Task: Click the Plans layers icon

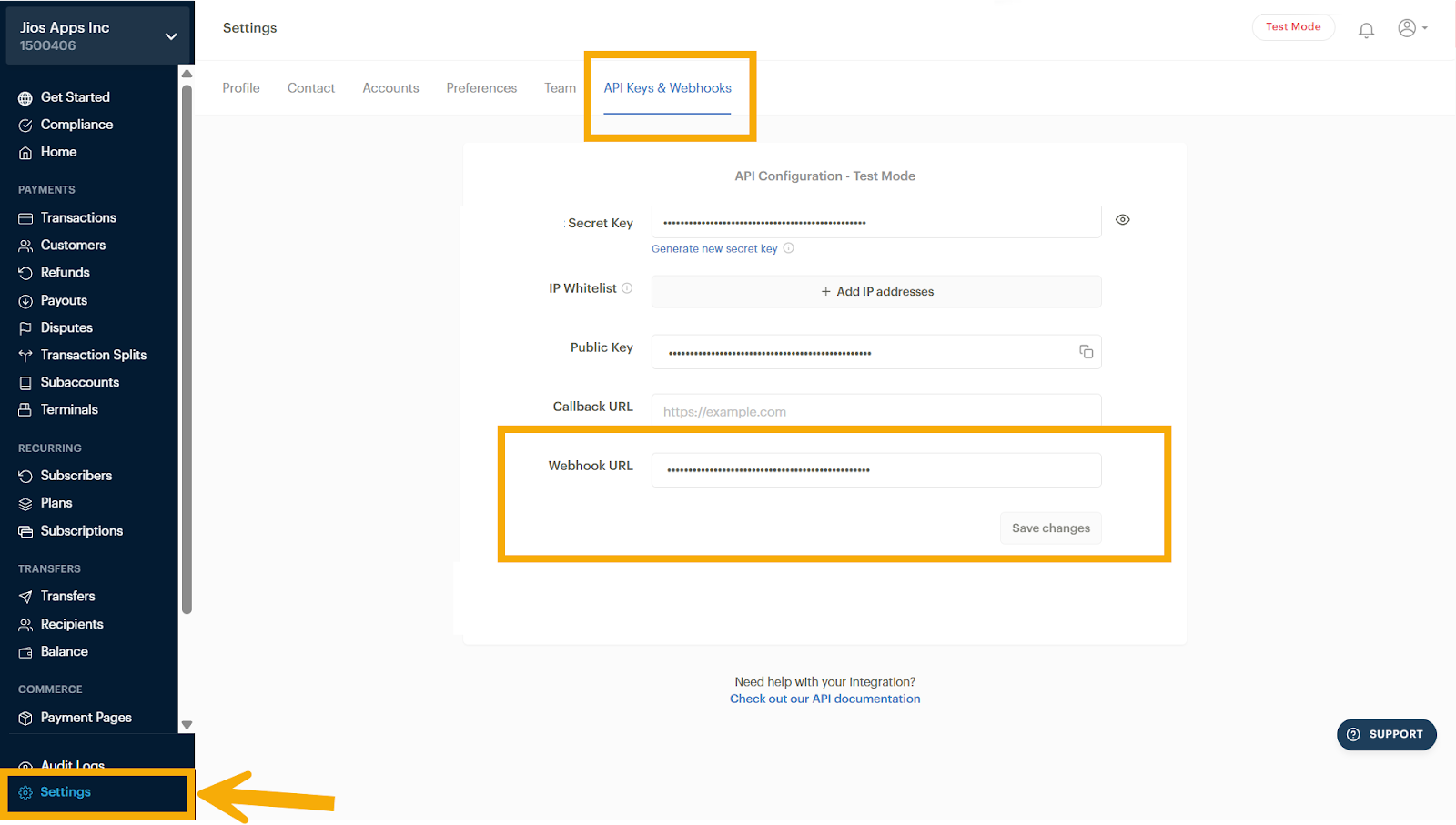Action: (x=25, y=504)
